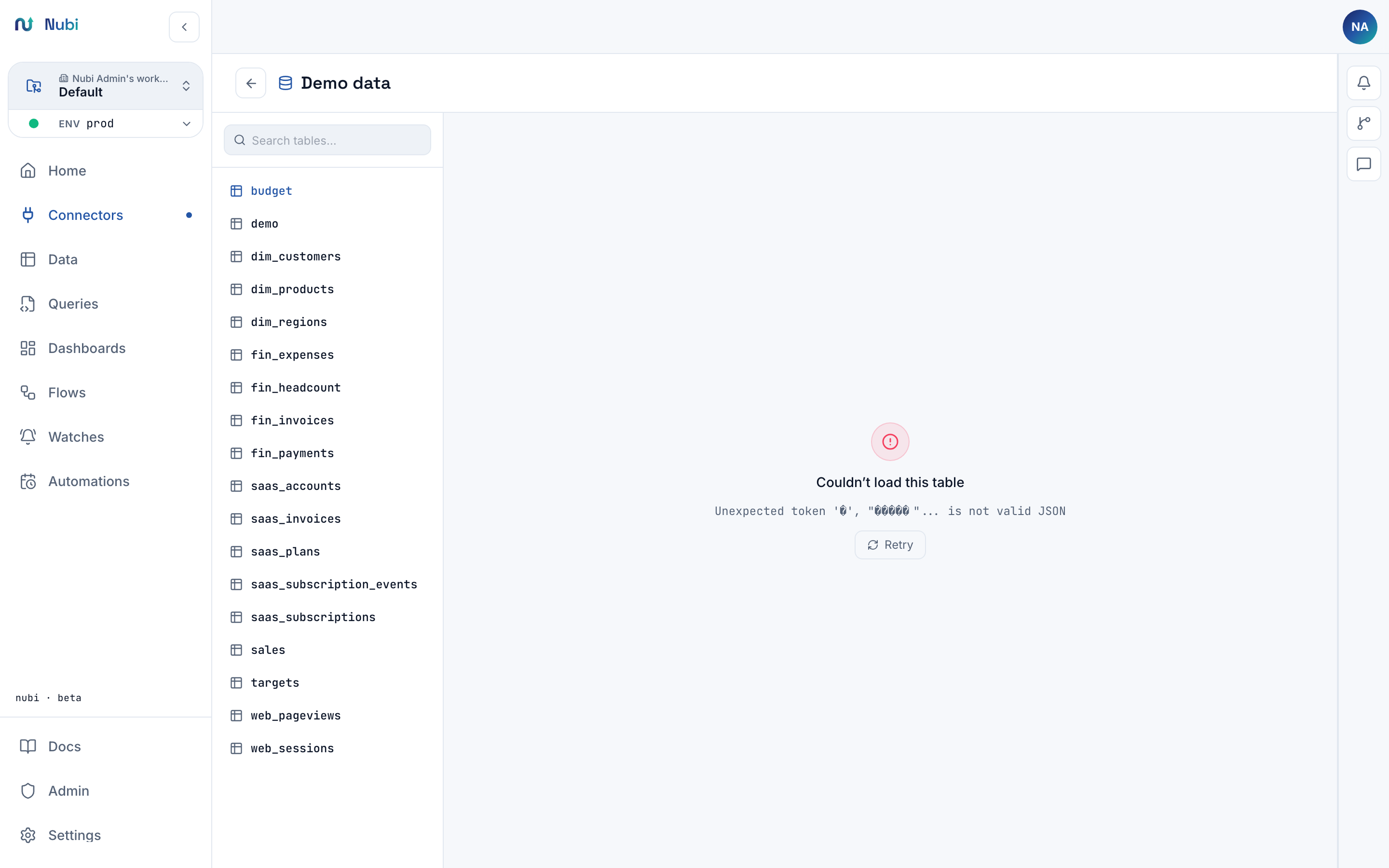Click the 'Couldn't load this table' heading
Viewport: 1389px width, 868px height.
pos(890,482)
